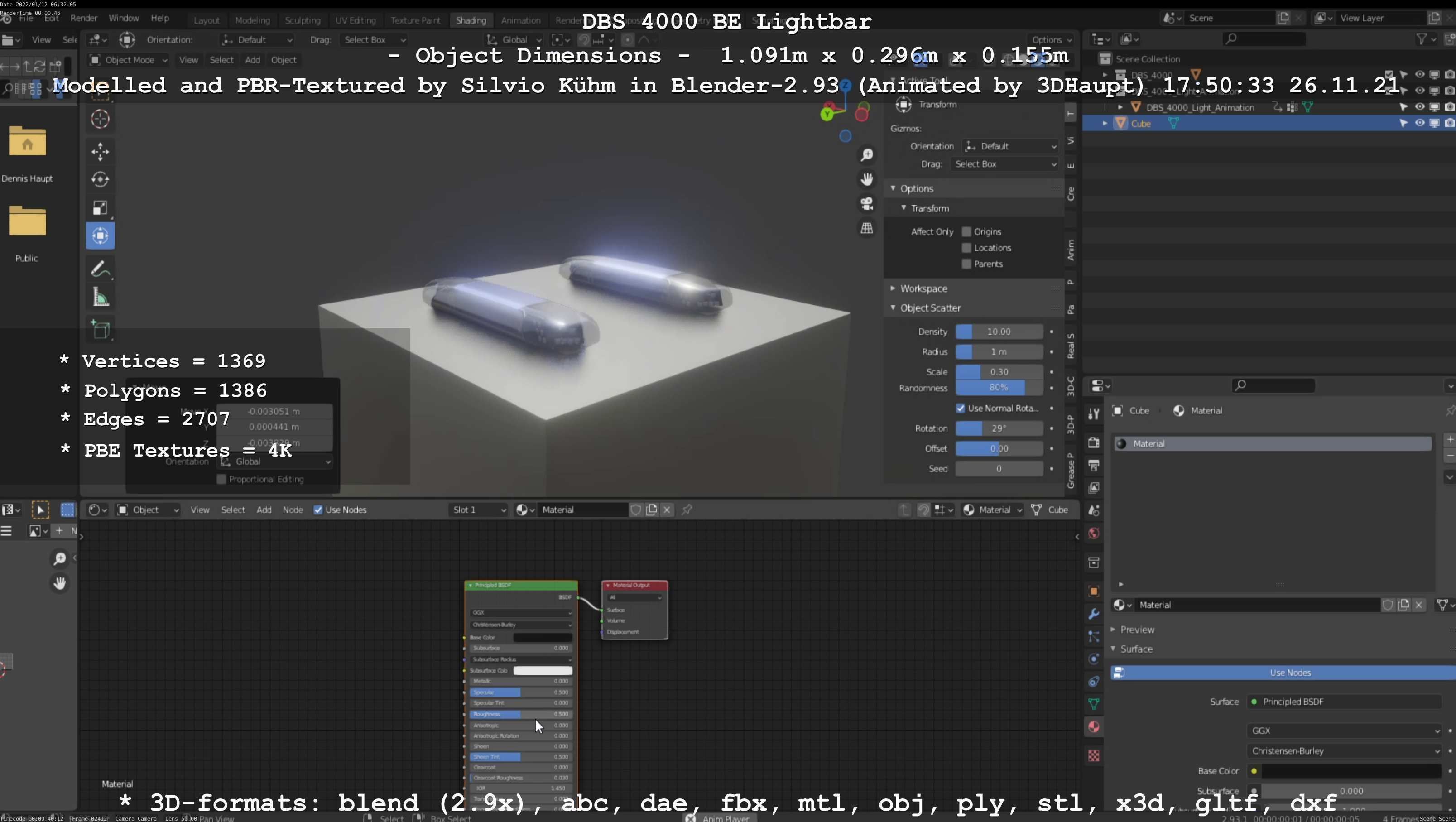Open the Material properties tab
The width and height of the screenshot is (1456, 822).
point(1094,726)
